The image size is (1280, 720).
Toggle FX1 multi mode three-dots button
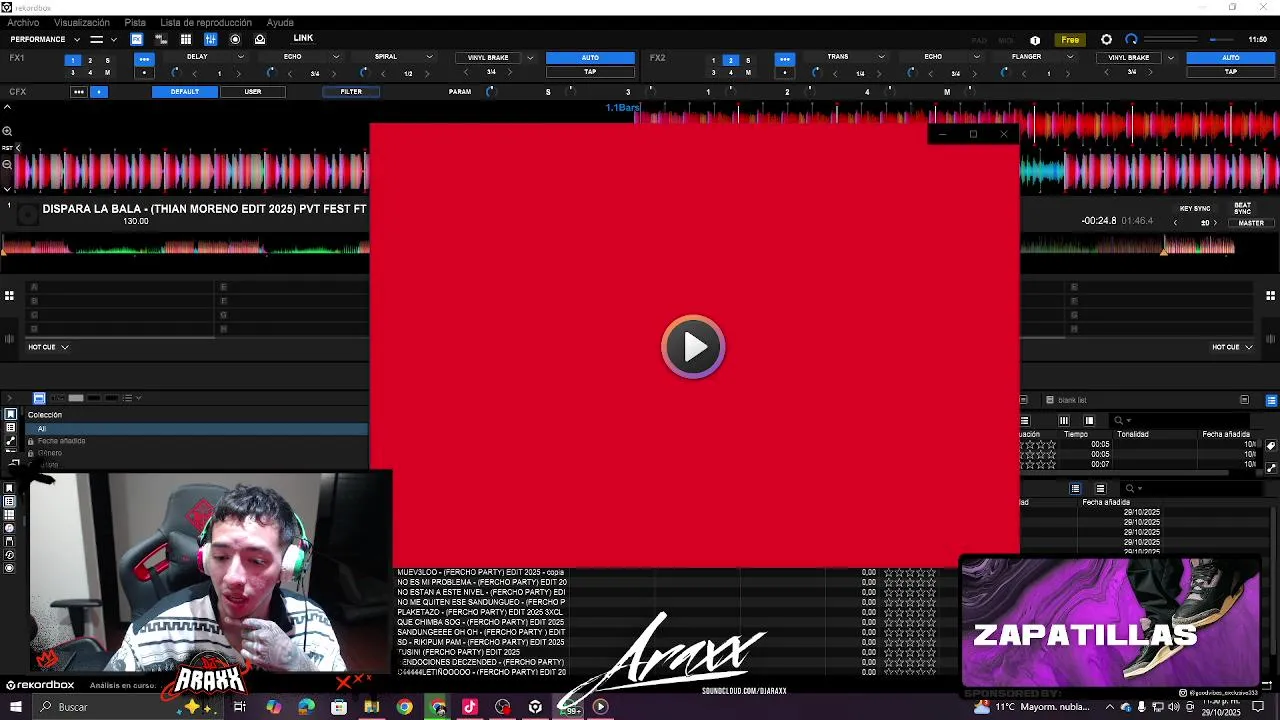point(144,59)
